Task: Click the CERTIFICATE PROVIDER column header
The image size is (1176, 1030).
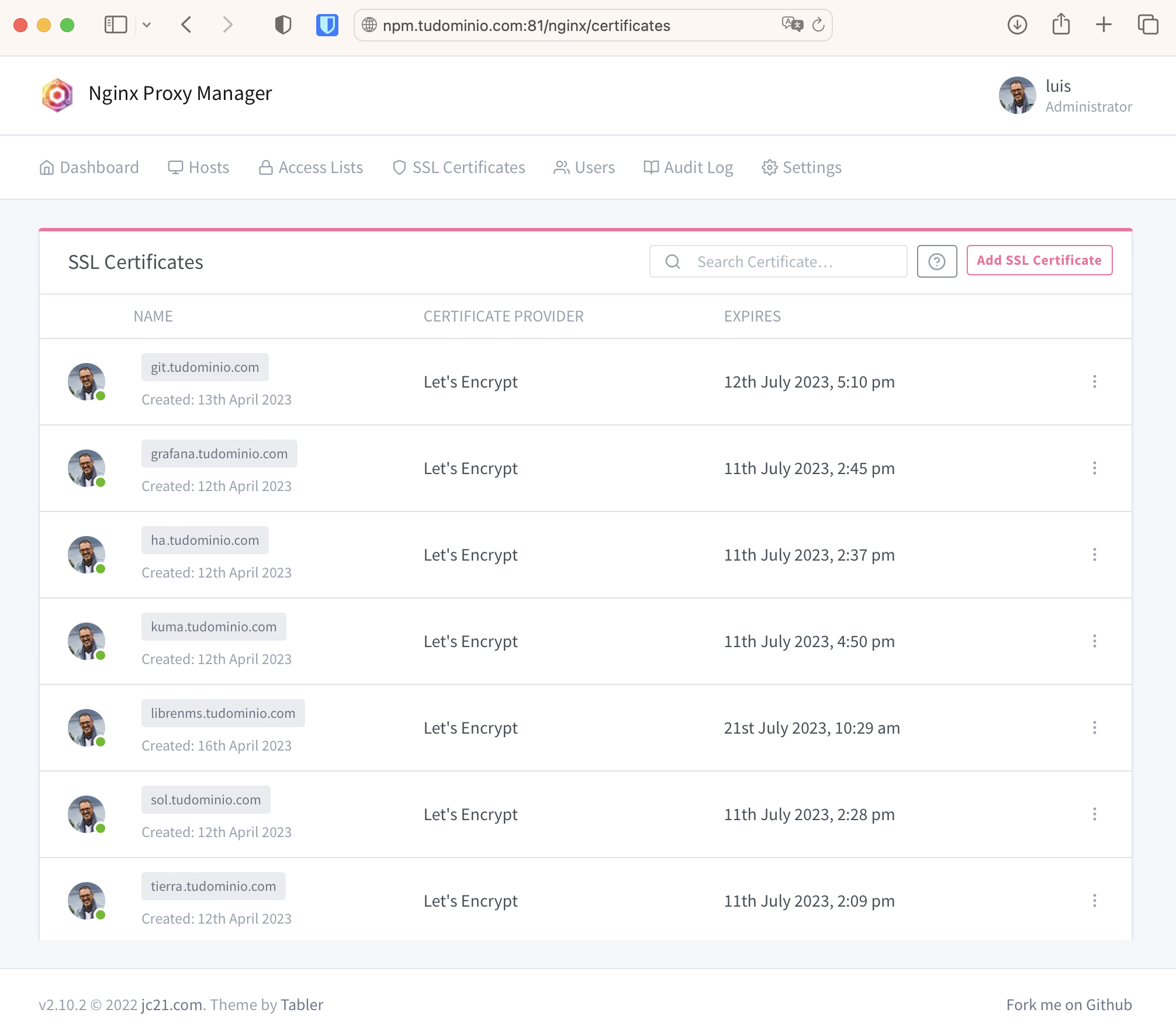Action: pos(503,316)
